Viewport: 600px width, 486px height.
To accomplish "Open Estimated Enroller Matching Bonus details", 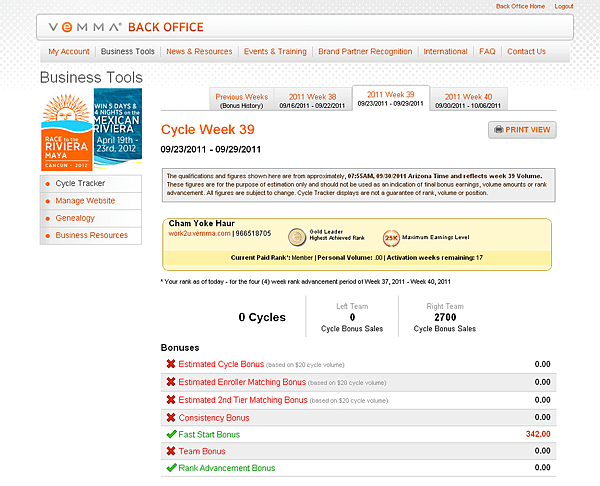I will [x=242, y=382].
